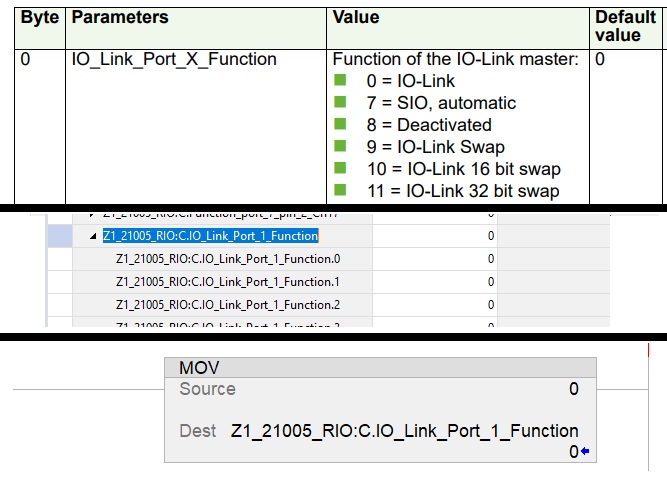This screenshot has width=667, height=485.
Task: Click the '11 = IO-Link 32 bit swap' entry
Action: (x=463, y=191)
